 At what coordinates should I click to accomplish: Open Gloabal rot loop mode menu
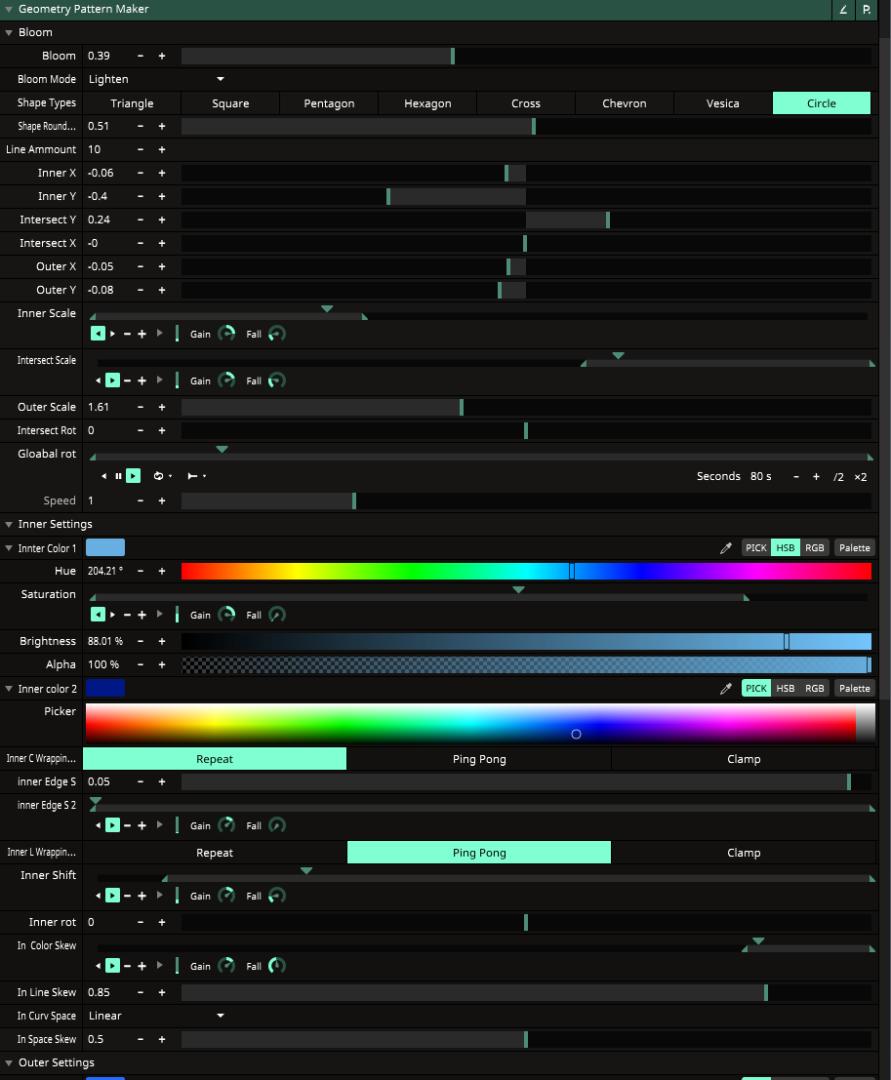162,476
